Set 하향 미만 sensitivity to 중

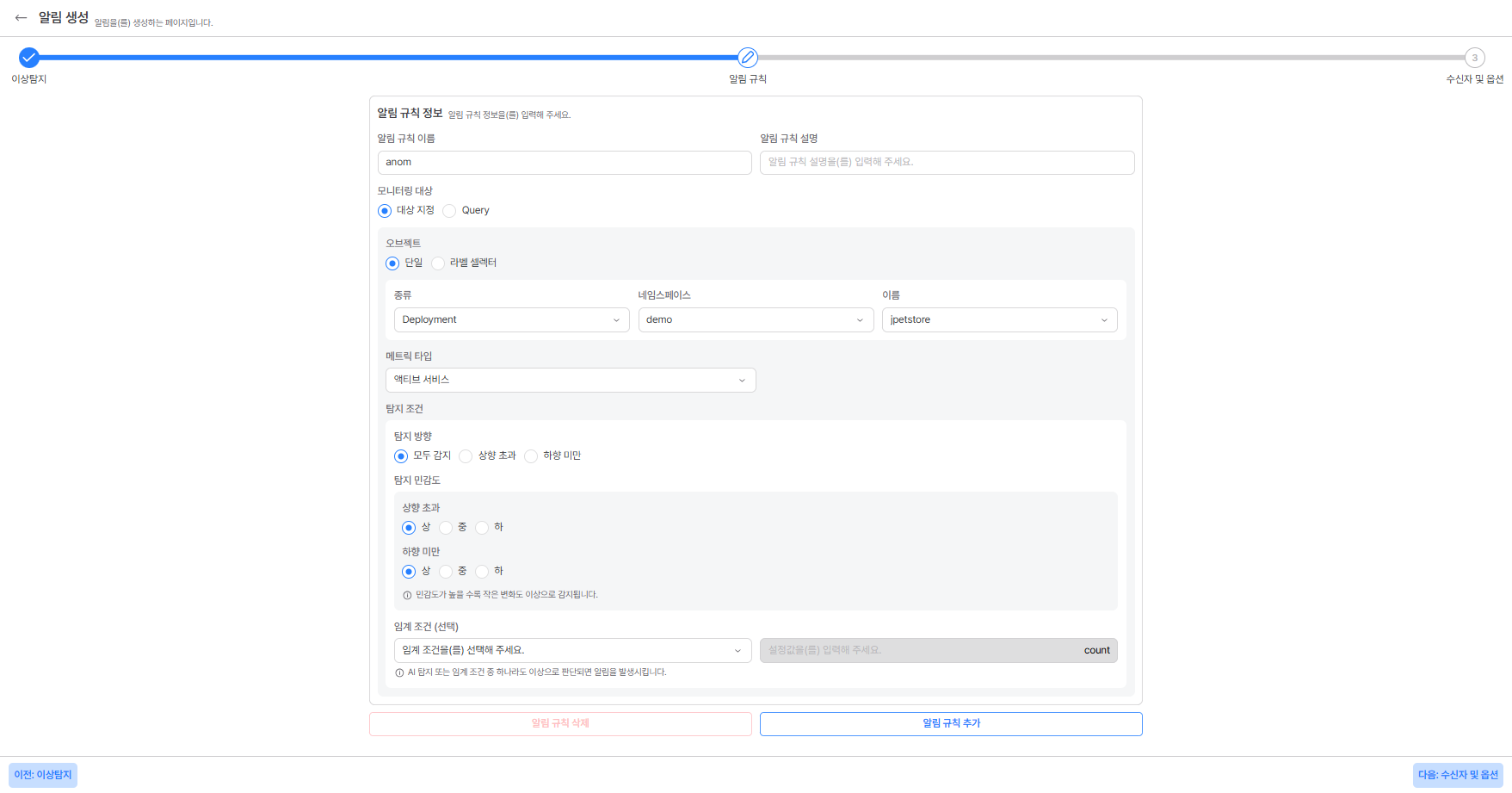pos(446,572)
